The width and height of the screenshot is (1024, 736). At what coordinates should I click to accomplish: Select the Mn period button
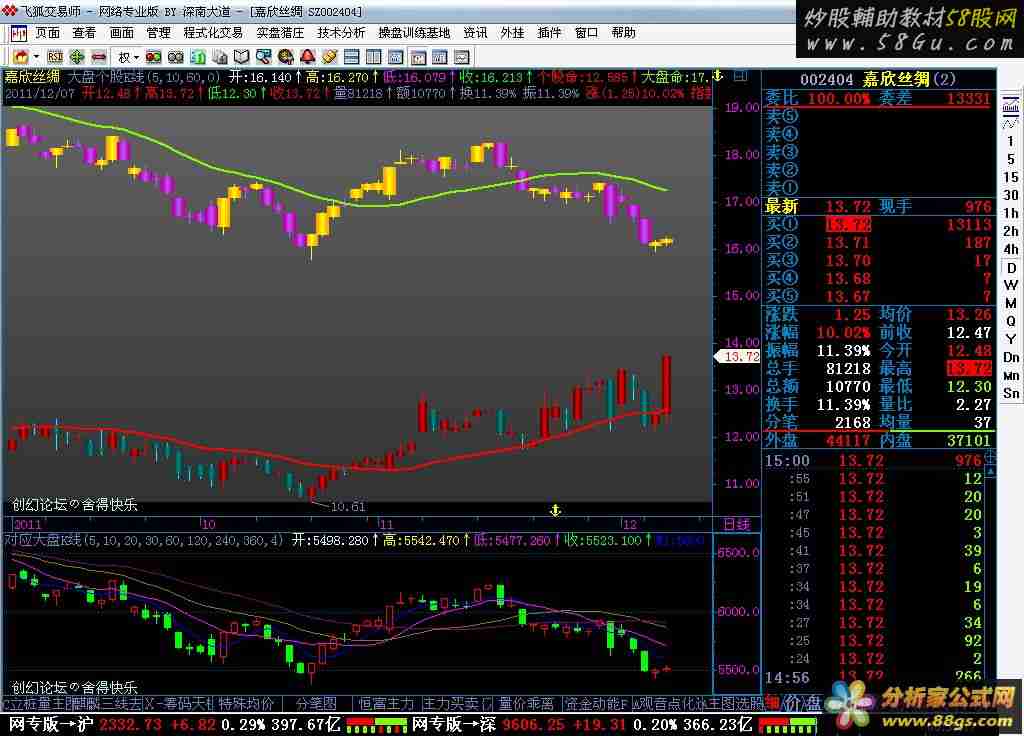1011,376
